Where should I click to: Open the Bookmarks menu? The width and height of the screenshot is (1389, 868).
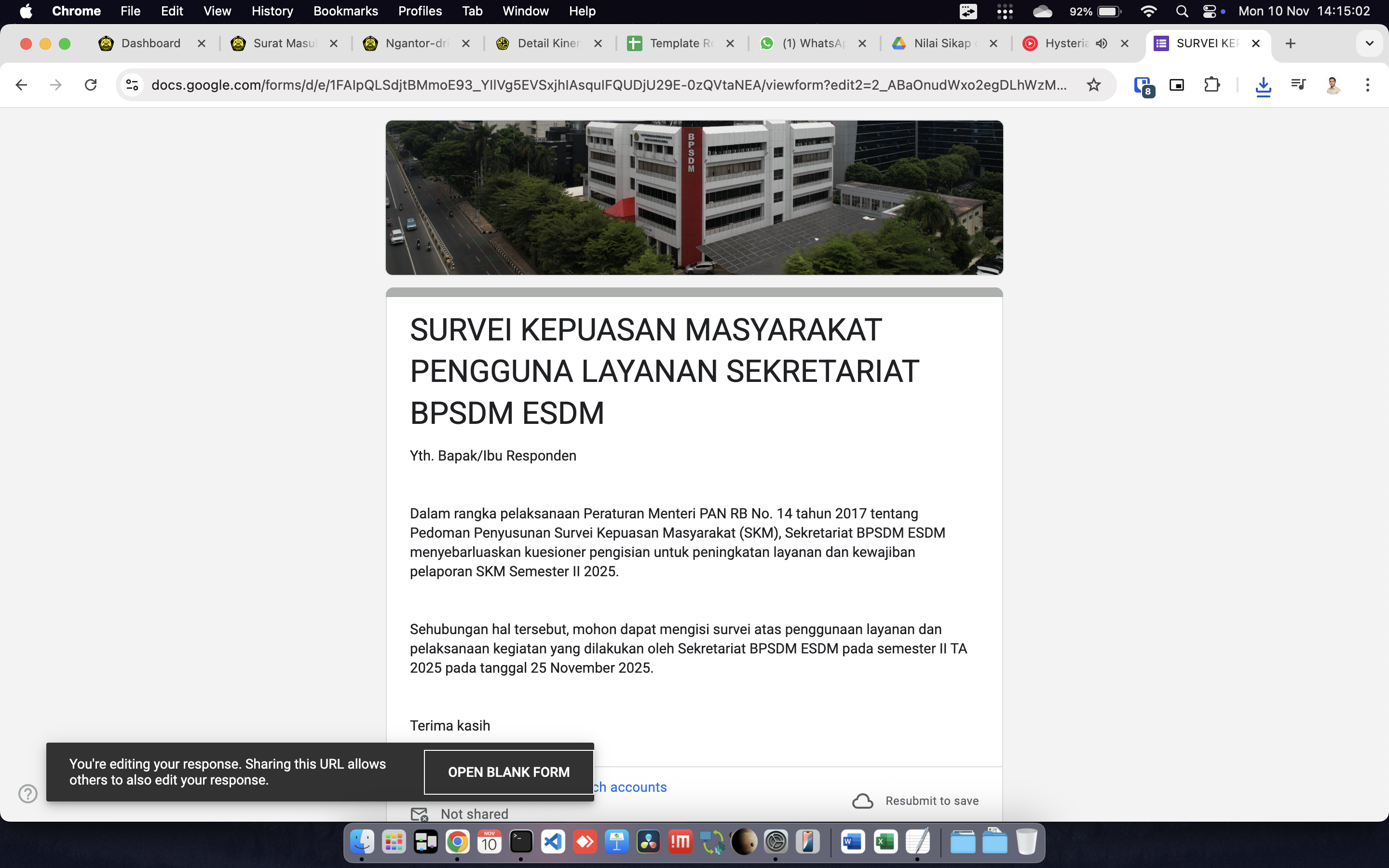pyautogui.click(x=345, y=11)
